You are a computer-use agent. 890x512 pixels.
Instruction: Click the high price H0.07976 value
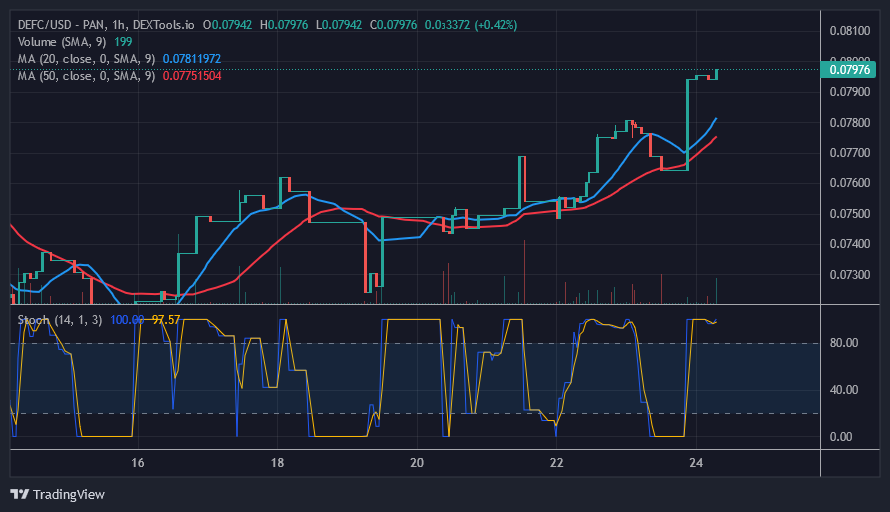point(284,25)
